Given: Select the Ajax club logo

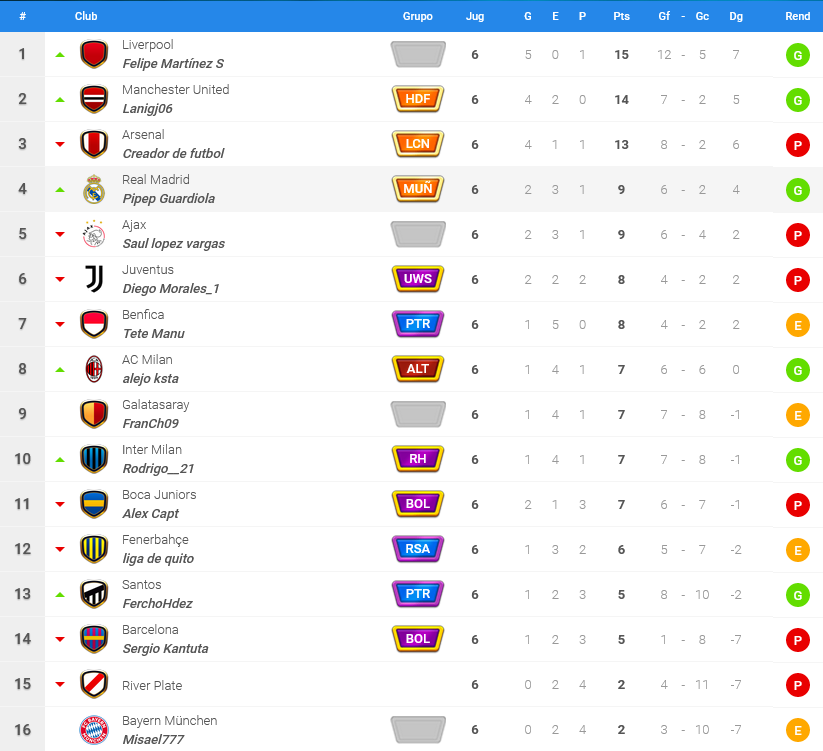Looking at the screenshot, I should point(94,234).
